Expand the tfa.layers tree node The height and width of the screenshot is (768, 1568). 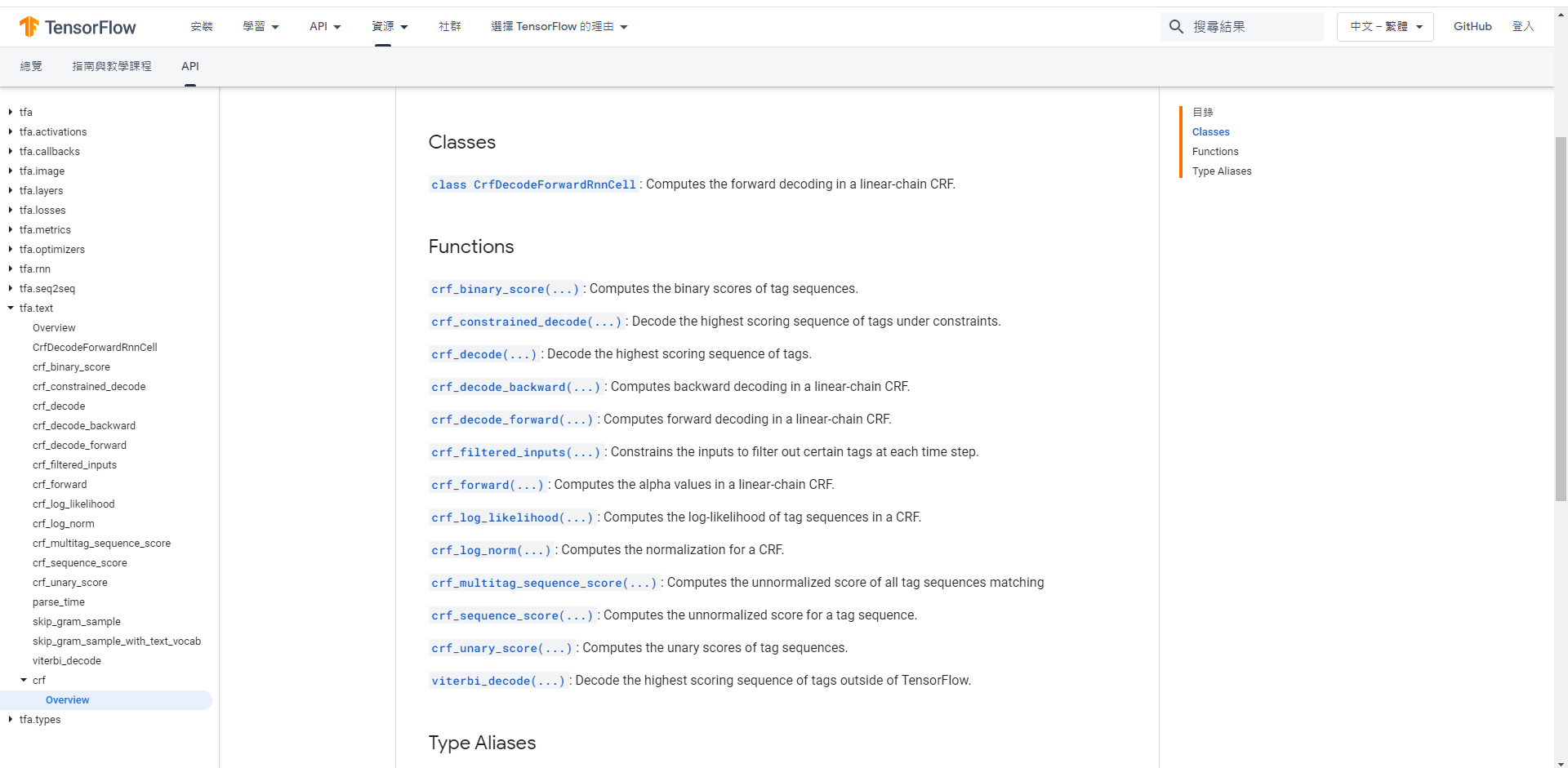11,190
